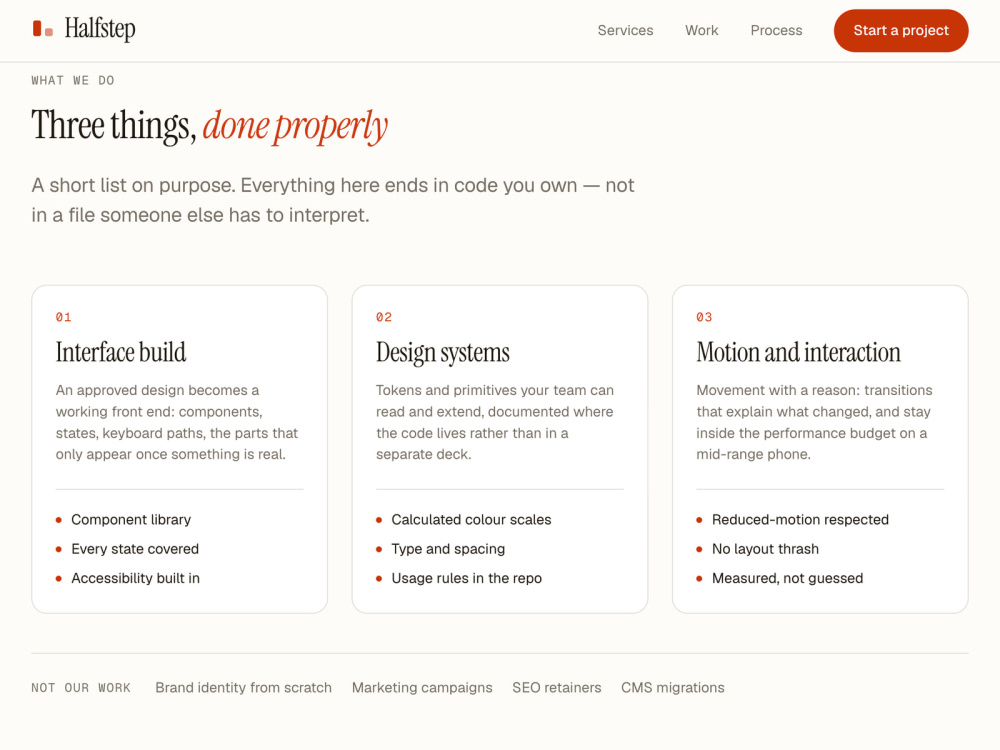Click 'Brand identity from scratch' text
Image resolution: width=1000 pixels, height=750 pixels.
click(x=244, y=688)
